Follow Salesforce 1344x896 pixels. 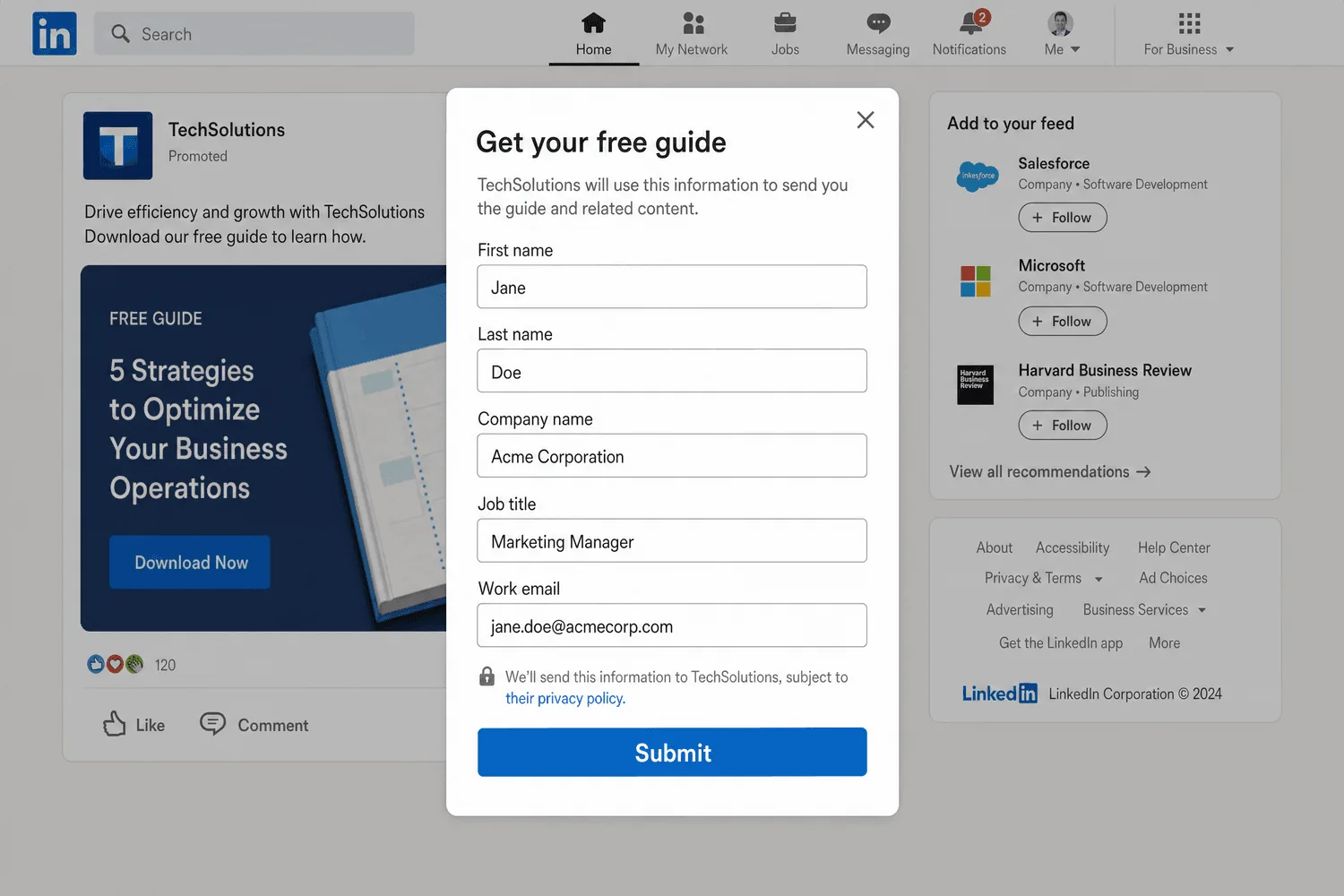click(x=1063, y=218)
